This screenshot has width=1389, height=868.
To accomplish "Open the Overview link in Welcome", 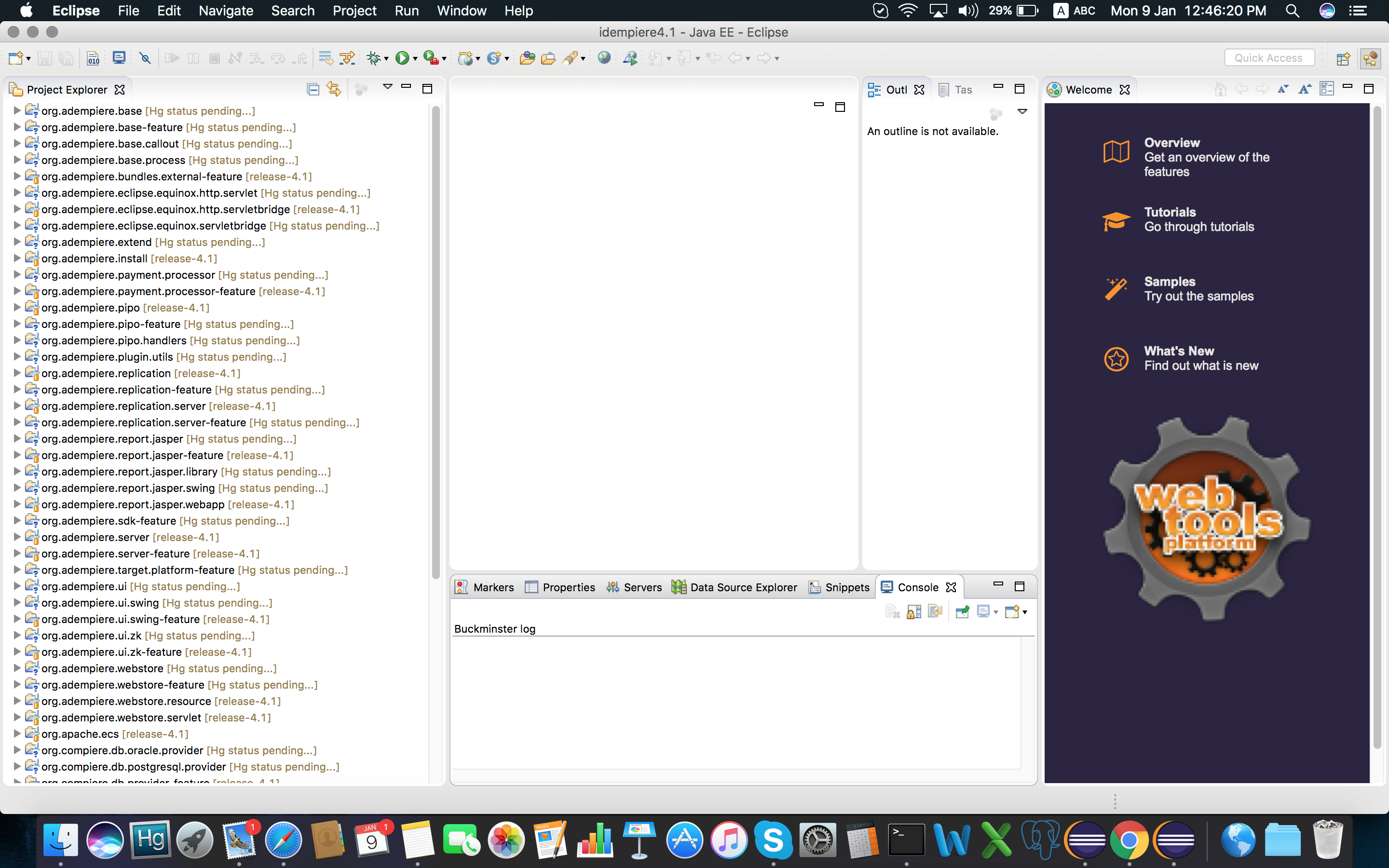I will [x=1186, y=157].
